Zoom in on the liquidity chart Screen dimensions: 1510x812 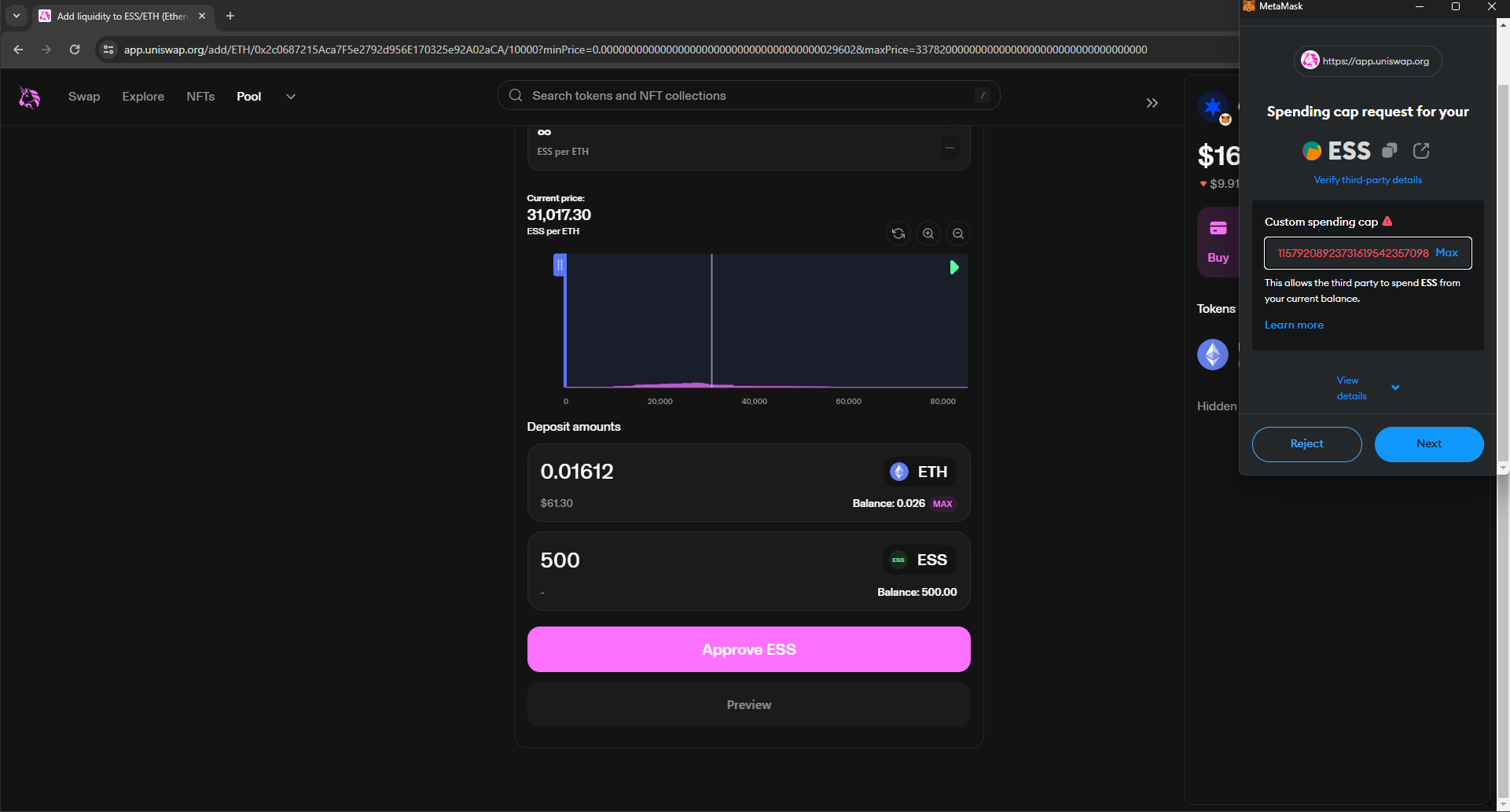click(928, 233)
